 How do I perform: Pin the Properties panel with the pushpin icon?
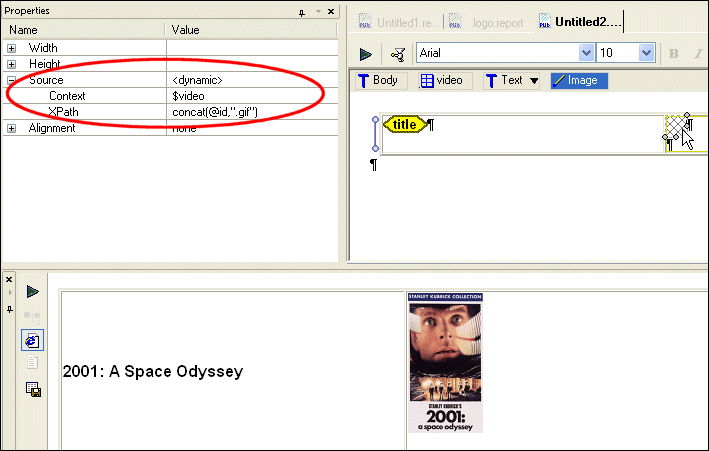pos(302,11)
